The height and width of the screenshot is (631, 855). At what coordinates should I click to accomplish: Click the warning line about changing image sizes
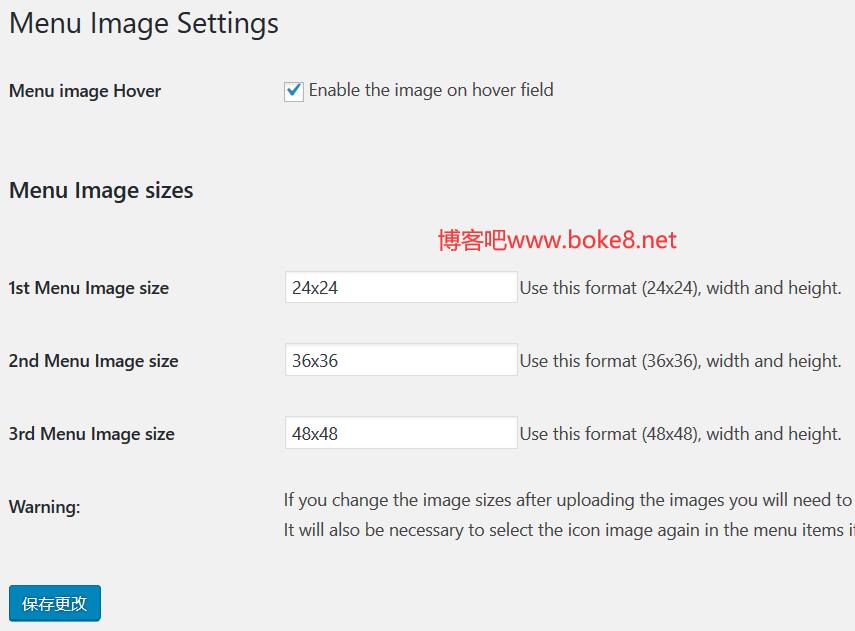coord(569,500)
